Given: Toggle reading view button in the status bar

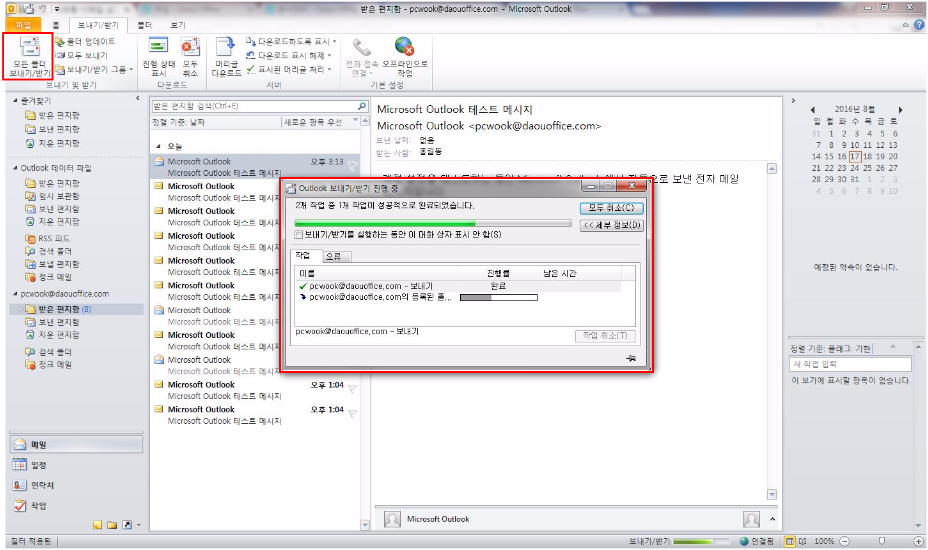Looking at the screenshot, I should click(x=803, y=541).
